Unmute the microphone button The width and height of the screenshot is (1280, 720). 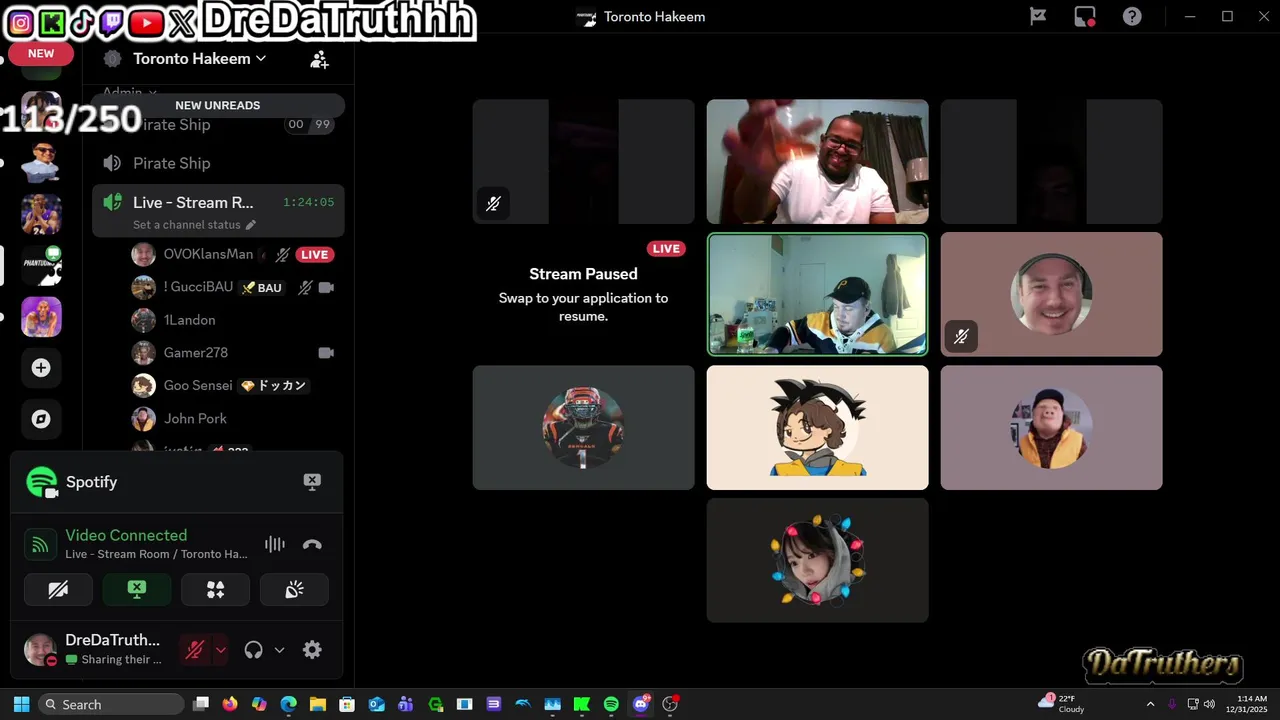pos(195,650)
